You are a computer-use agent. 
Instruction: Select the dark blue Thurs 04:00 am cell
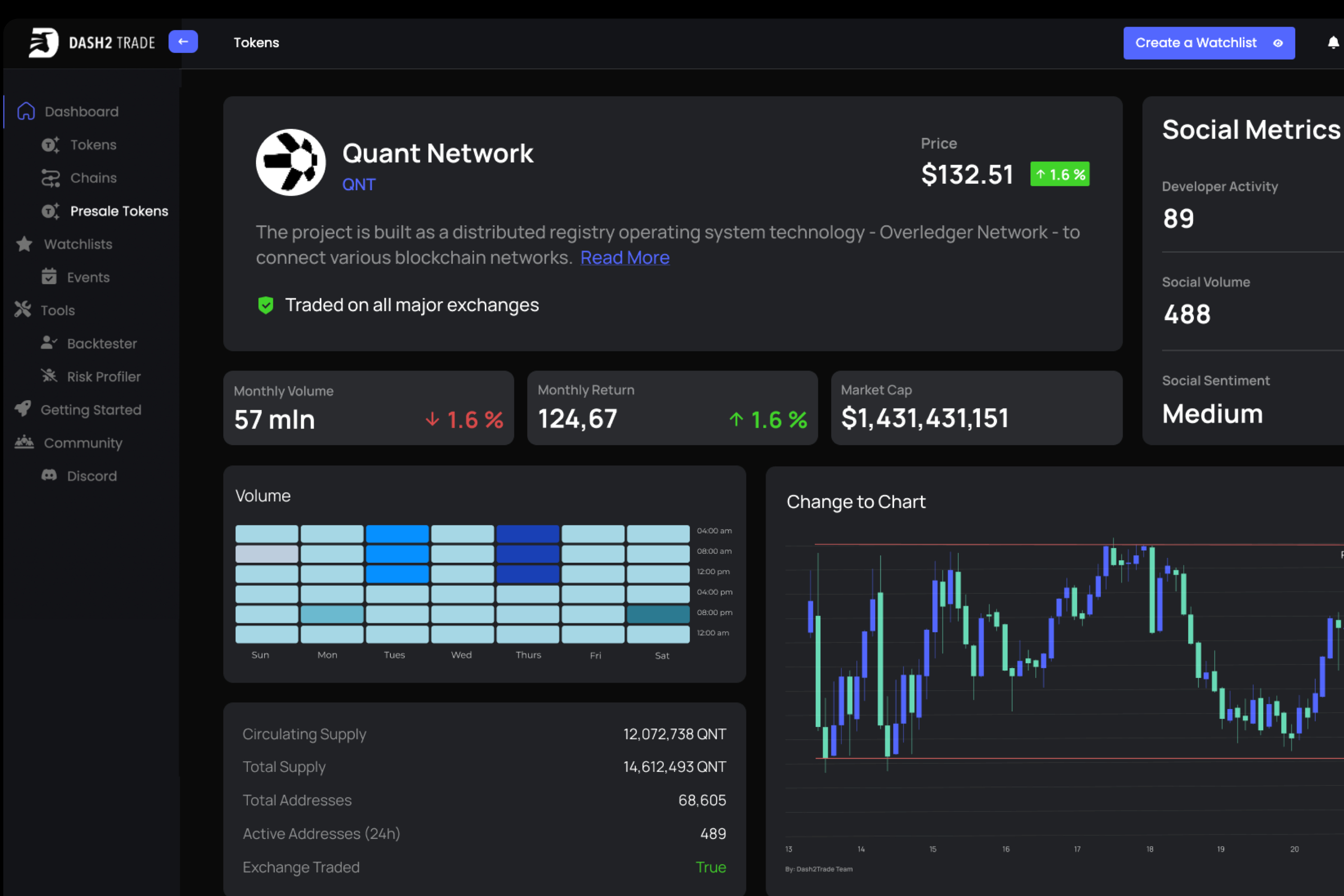coord(527,534)
